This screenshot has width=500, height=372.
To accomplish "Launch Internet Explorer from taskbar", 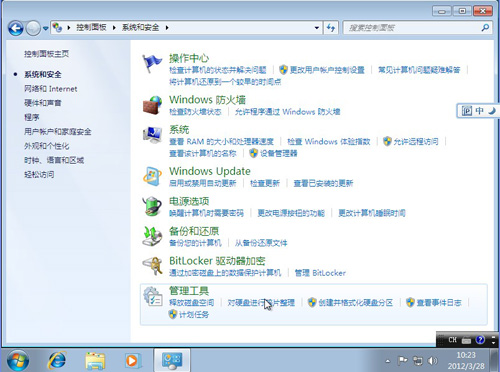I will (57, 360).
